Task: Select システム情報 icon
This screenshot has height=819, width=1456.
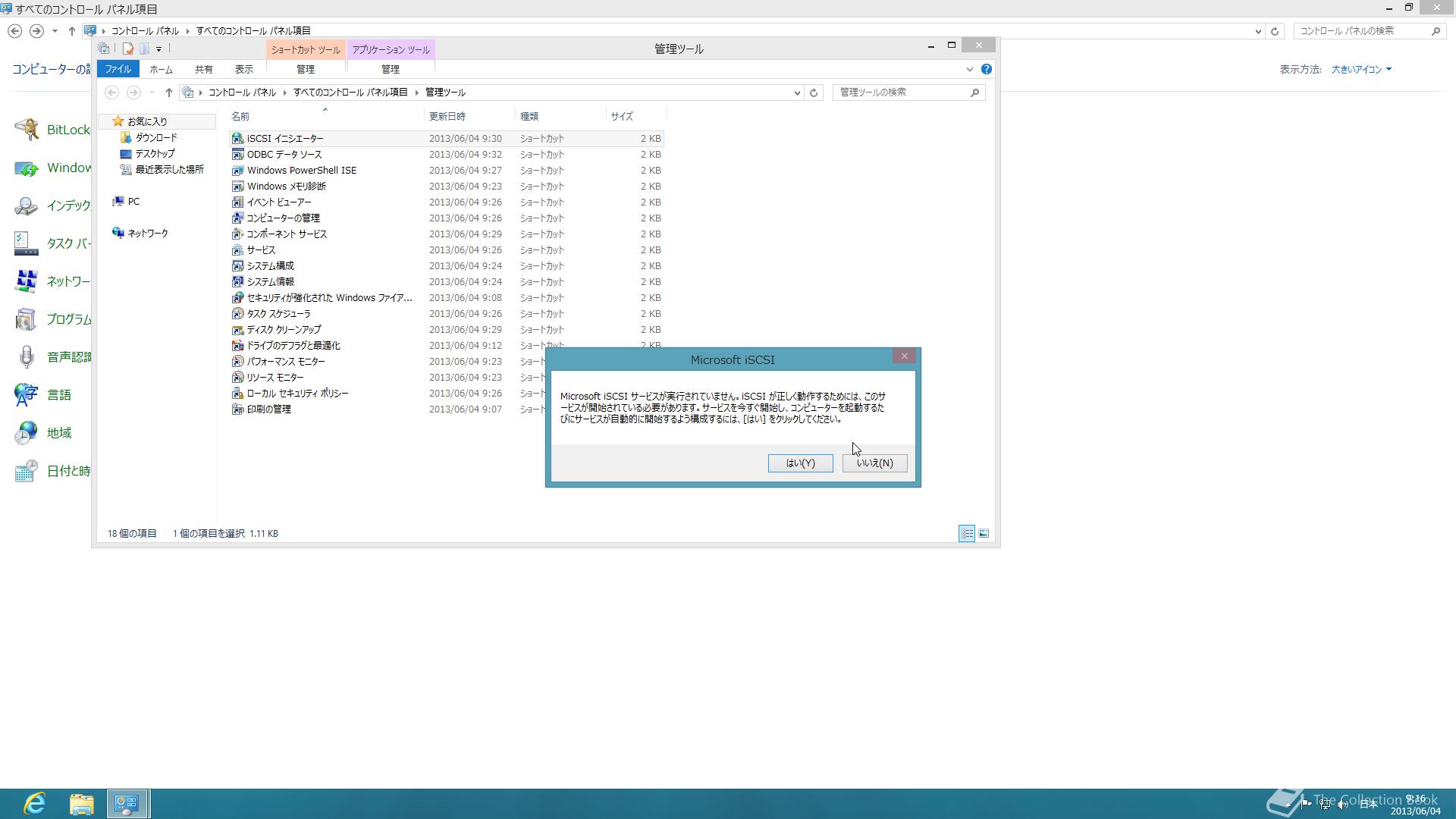Action: 237,281
